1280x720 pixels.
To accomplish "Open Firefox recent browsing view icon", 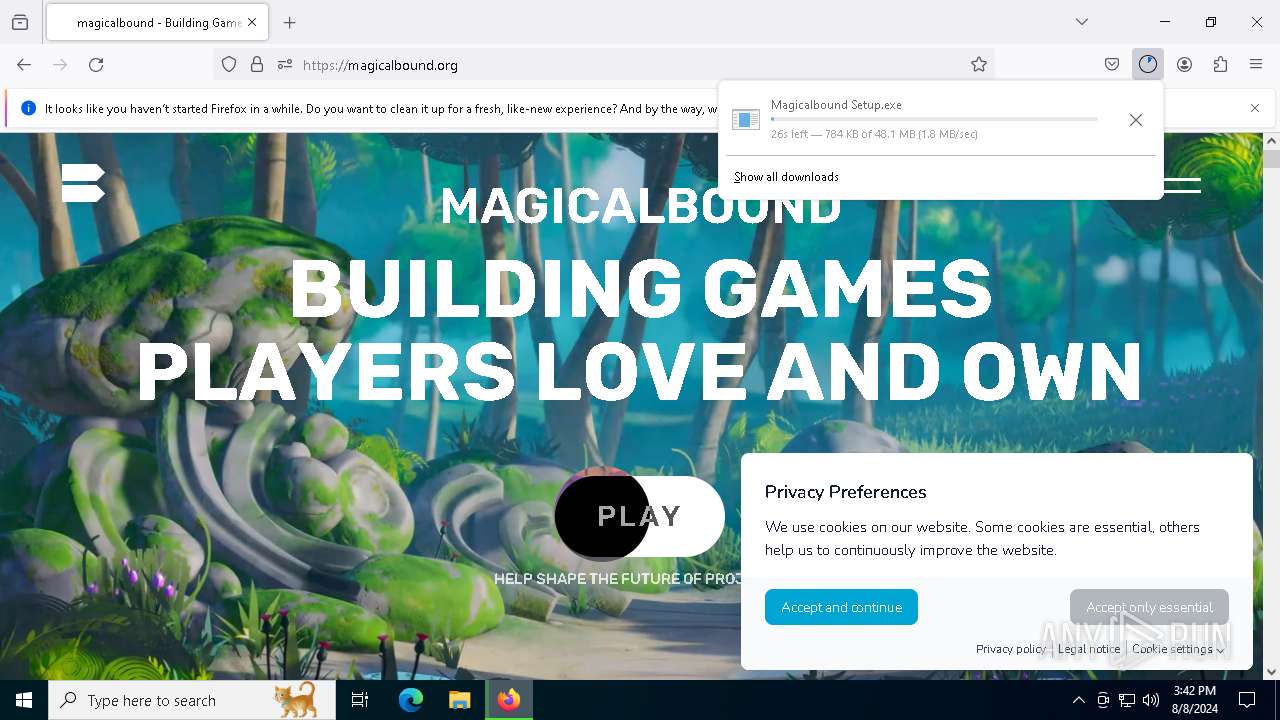I will point(20,22).
